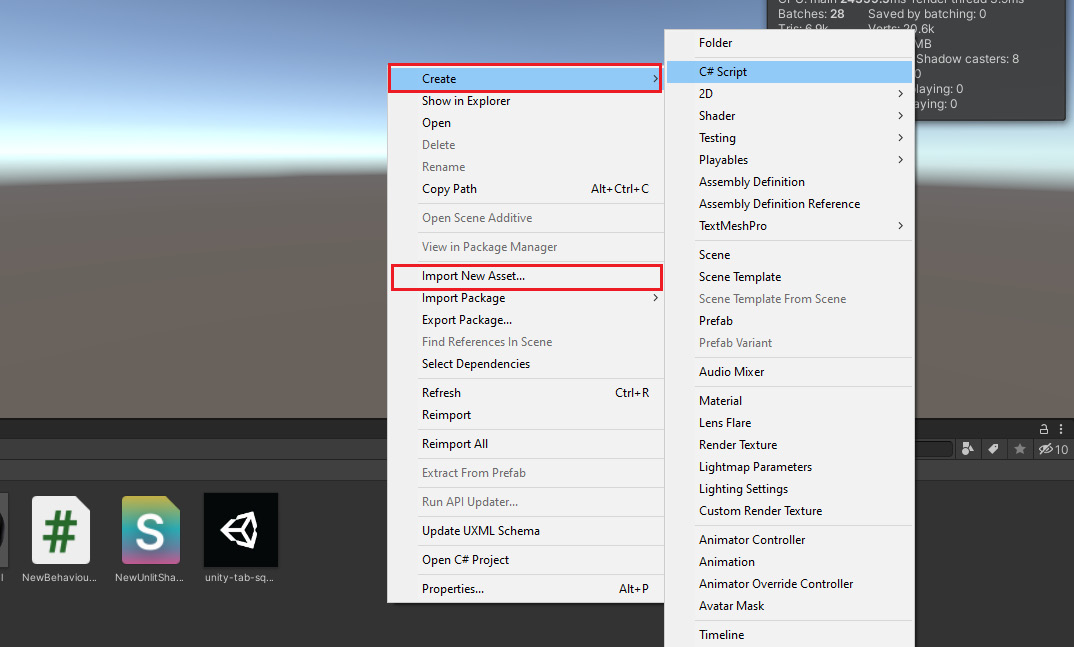Select Assembly Definition in Create submenu
Viewport: 1074px width, 647px height.
(789, 181)
